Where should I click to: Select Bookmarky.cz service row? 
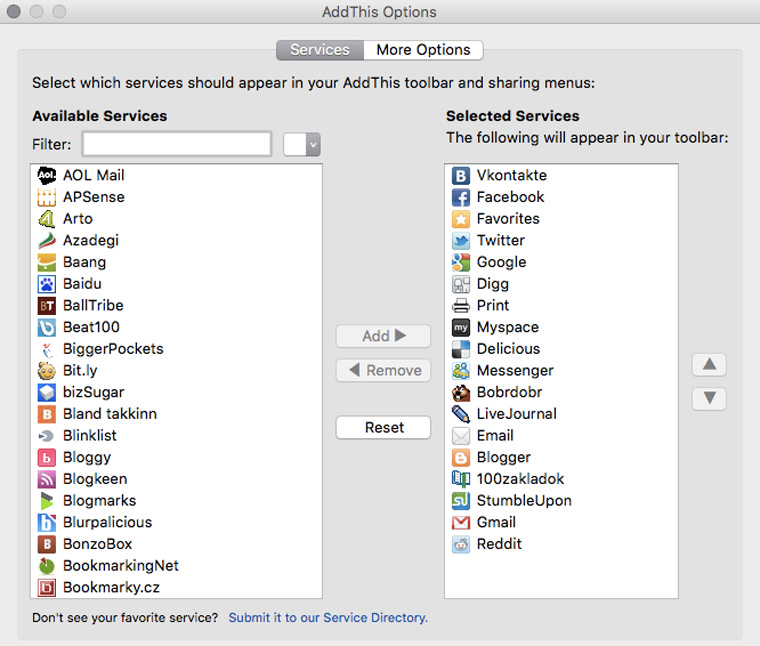pyautogui.click(x=177, y=587)
